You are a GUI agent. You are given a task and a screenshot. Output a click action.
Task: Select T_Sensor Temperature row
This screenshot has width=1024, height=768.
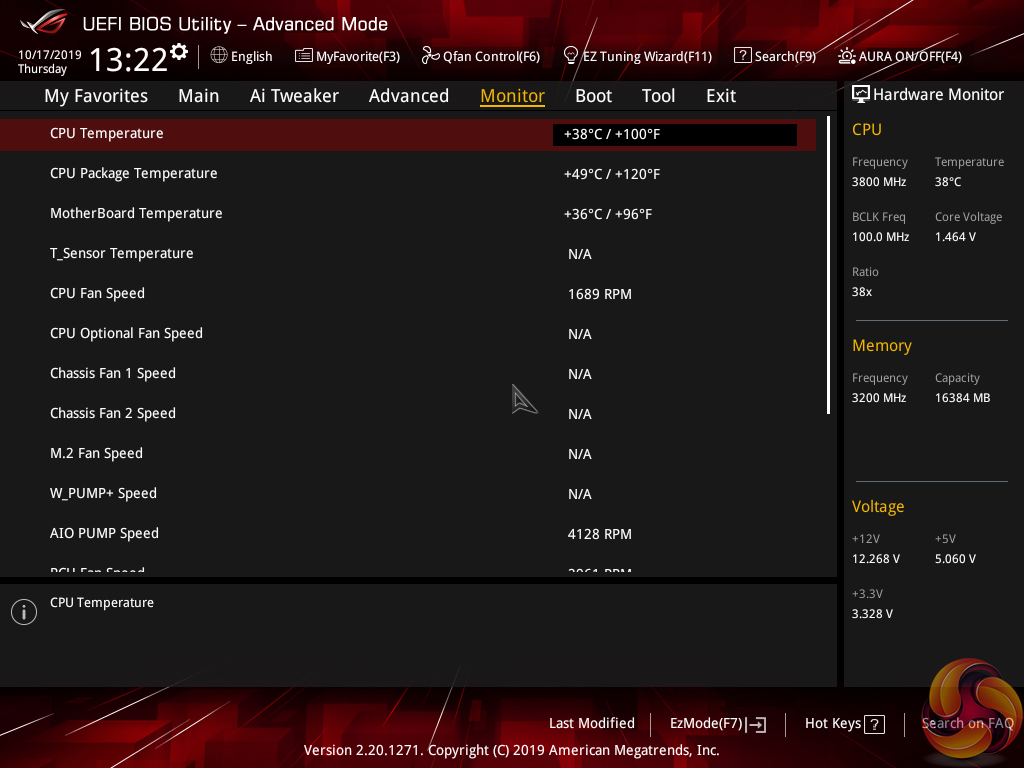click(x=408, y=253)
